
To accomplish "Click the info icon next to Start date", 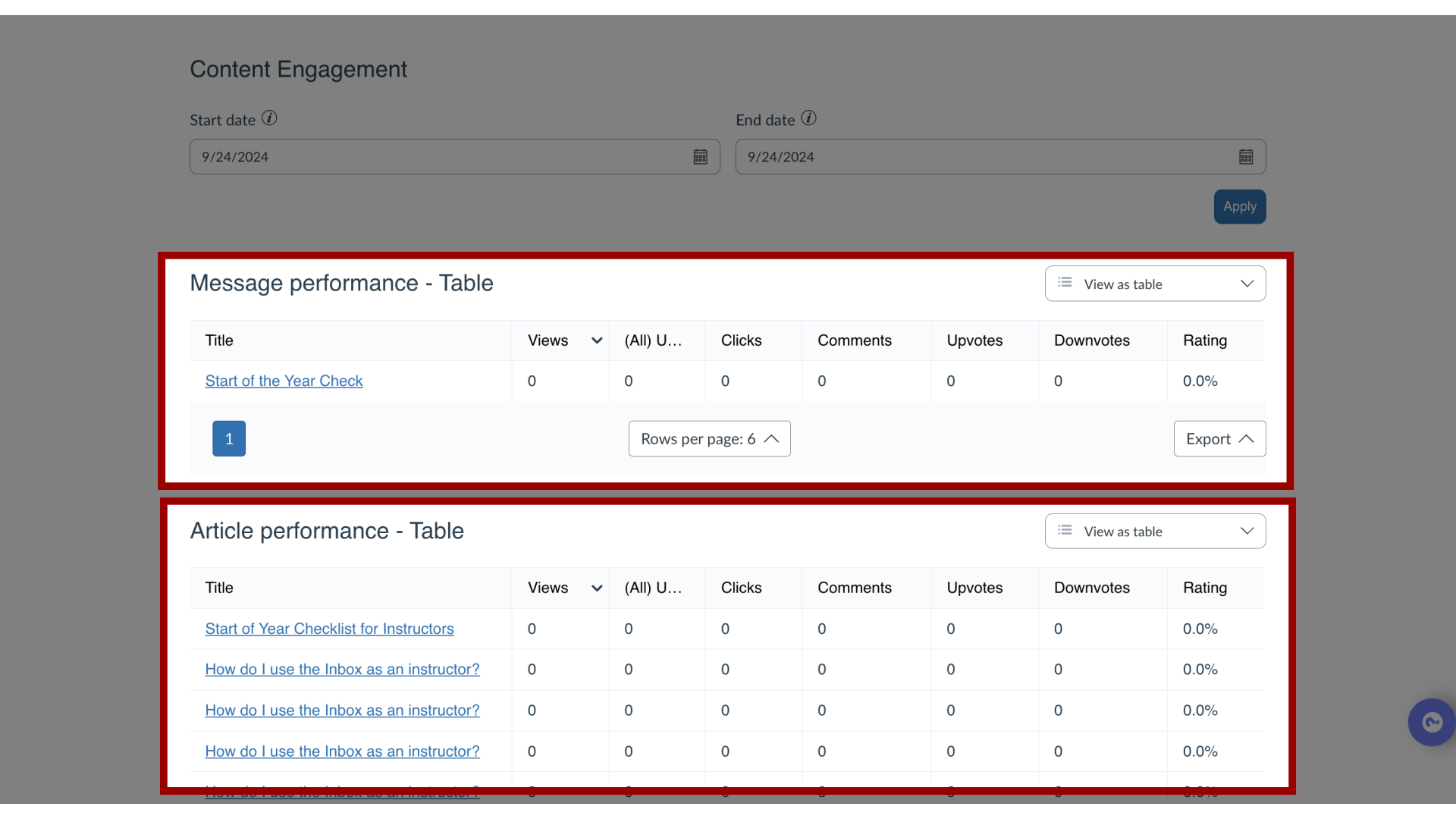I will [x=269, y=119].
